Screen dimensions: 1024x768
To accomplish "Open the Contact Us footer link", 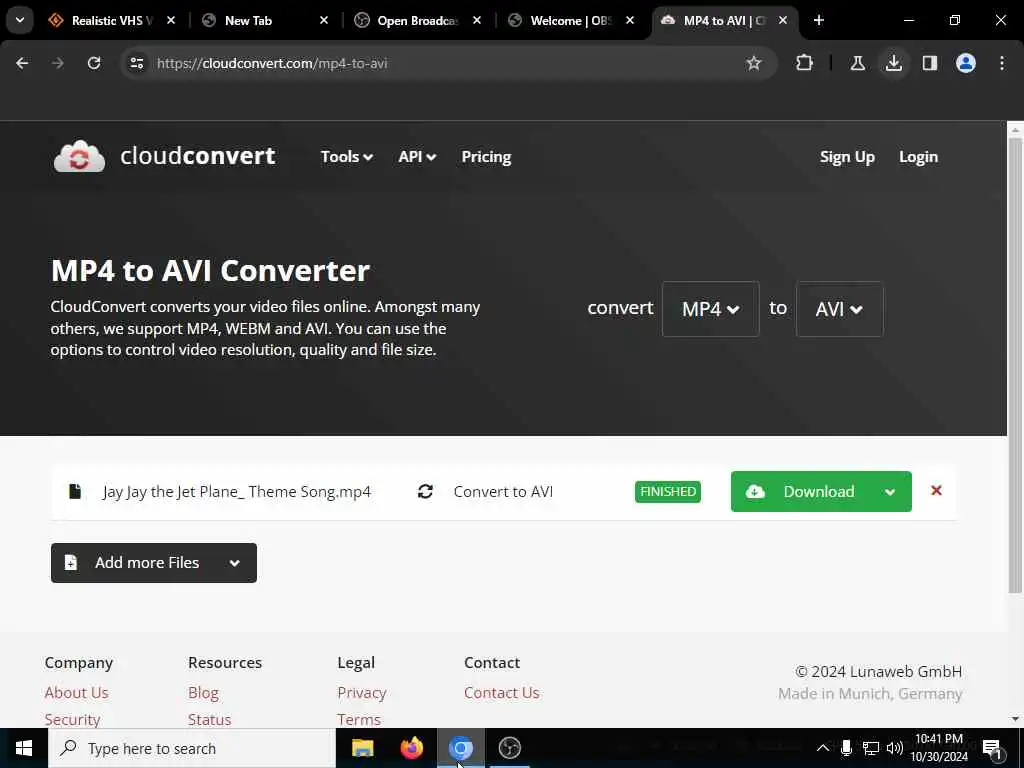I will (502, 692).
